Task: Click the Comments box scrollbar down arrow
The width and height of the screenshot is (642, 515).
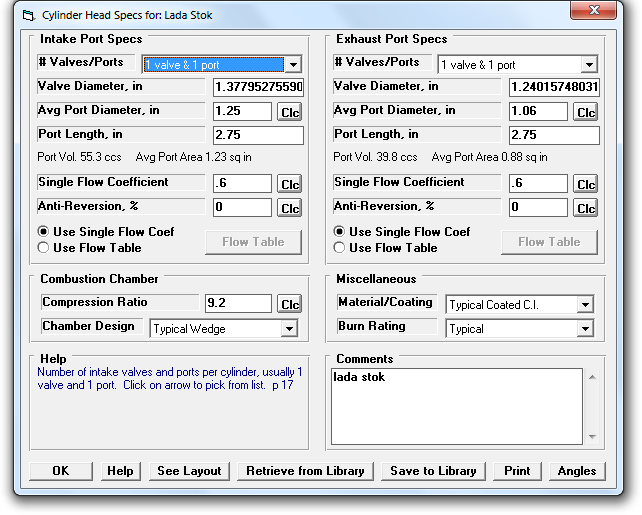Action: click(592, 436)
